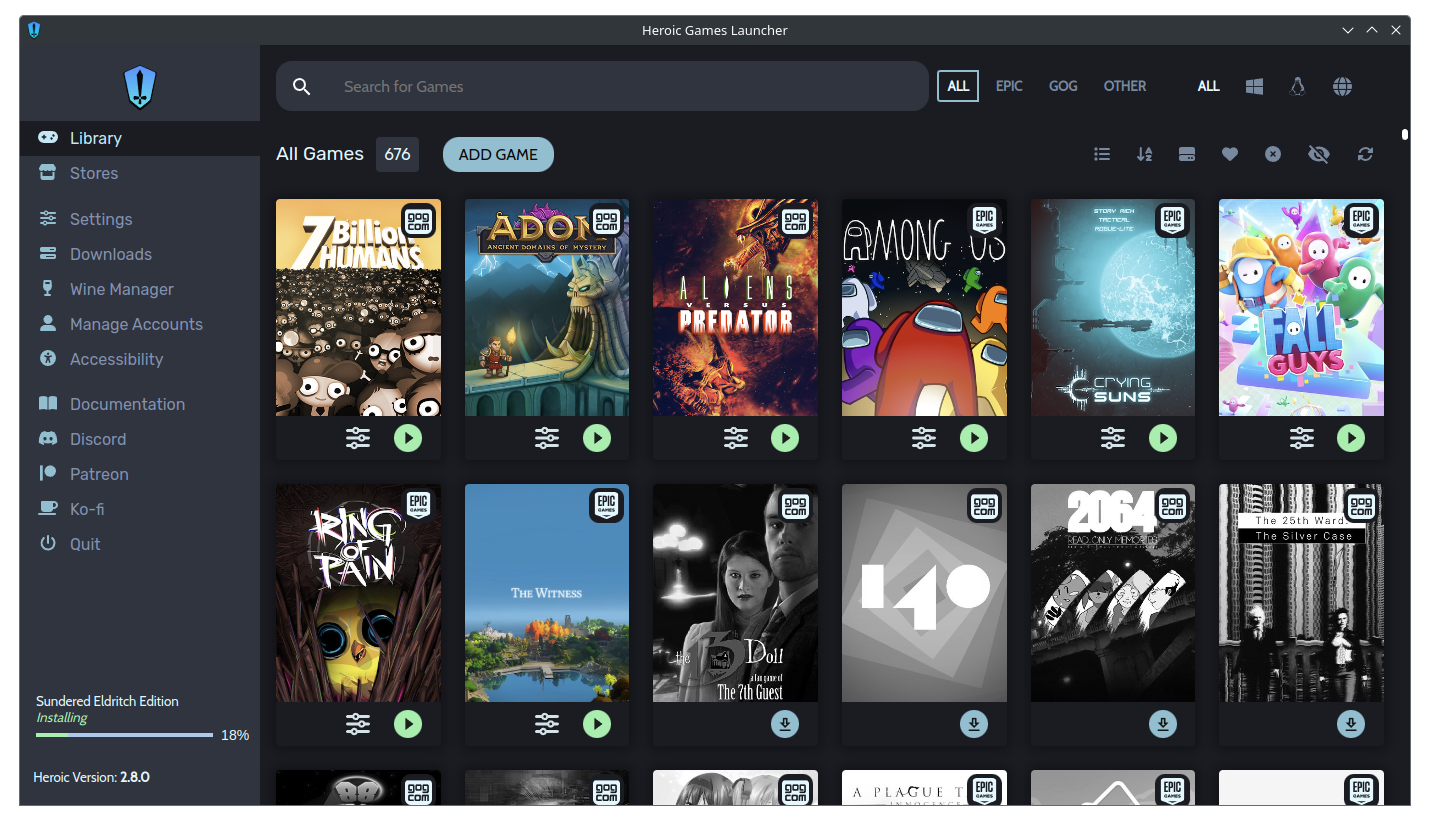Filter by browser games globe icon
This screenshot has height=829, width=1430.
click(1342, 86)
